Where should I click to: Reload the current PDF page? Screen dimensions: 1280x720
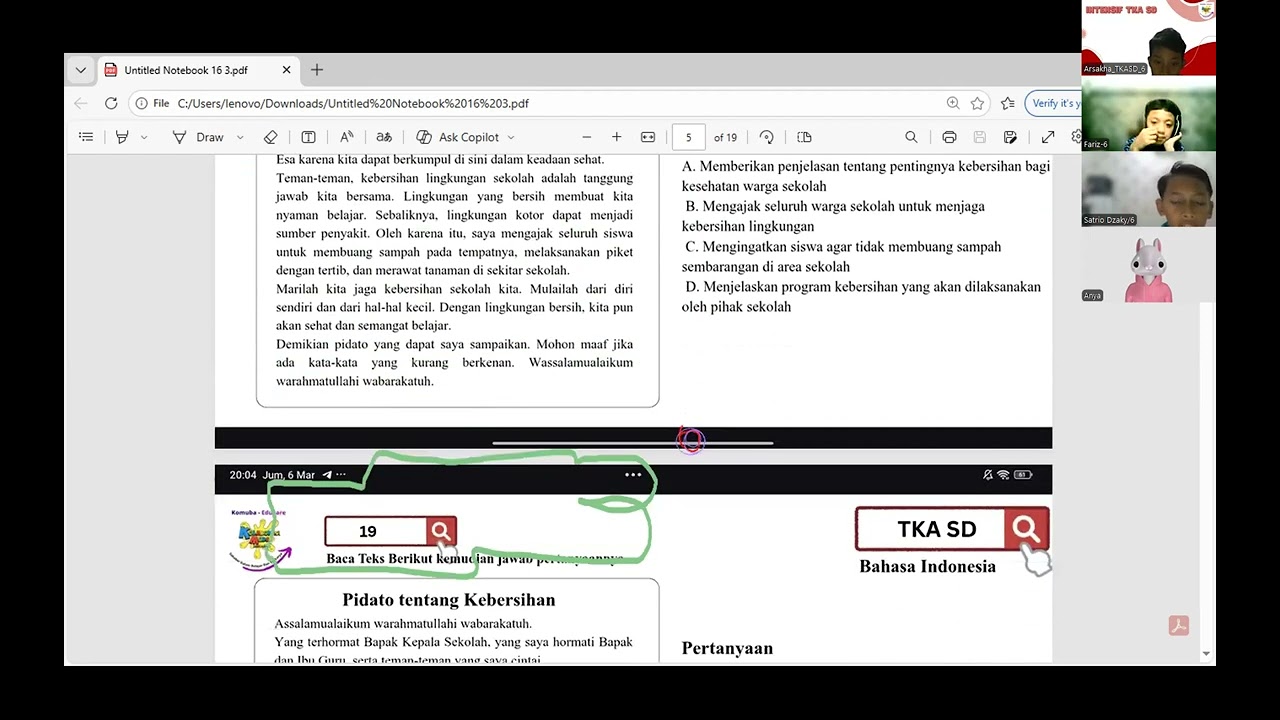click(x=111, y=103)
